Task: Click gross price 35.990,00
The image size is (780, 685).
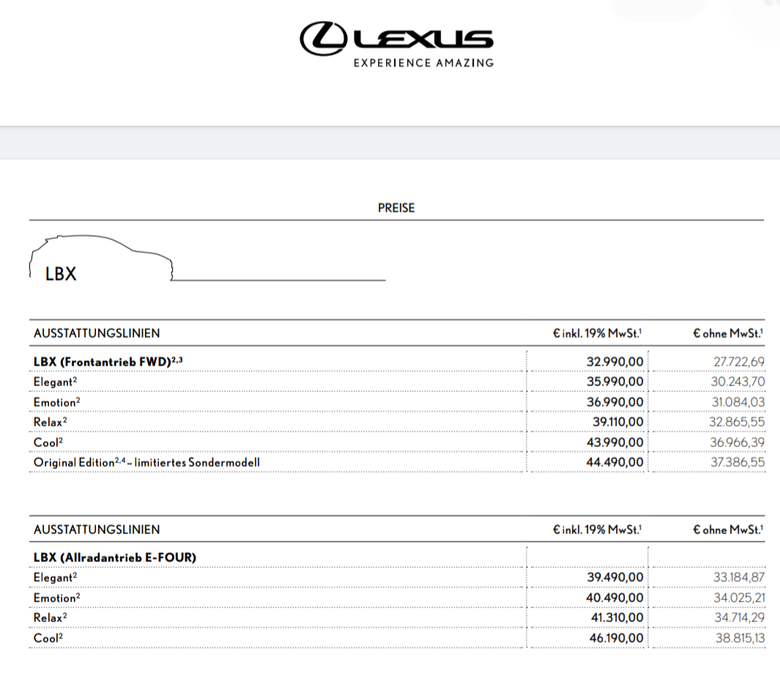Action: pos(615,382)
